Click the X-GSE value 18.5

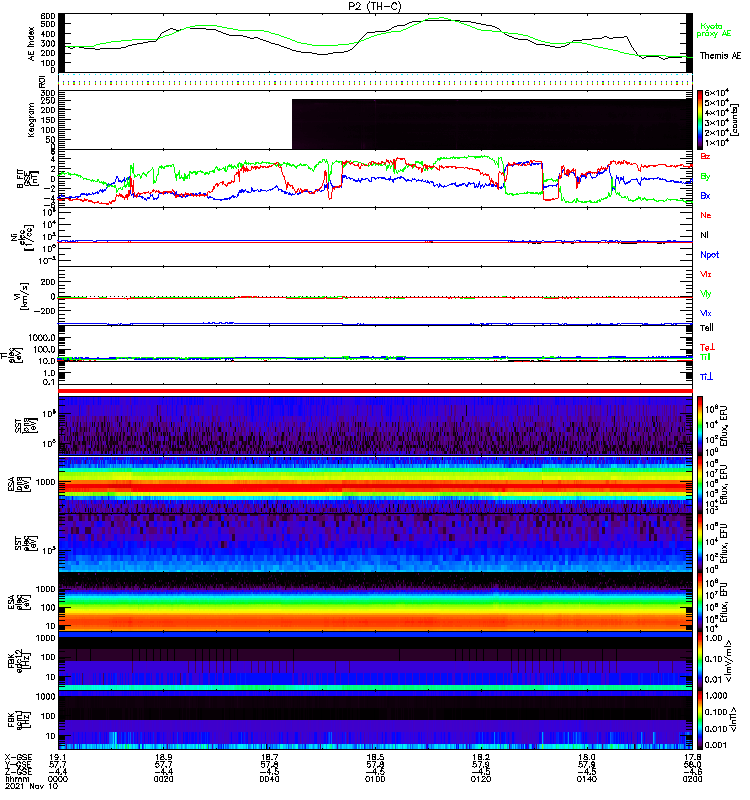pos(375,758)
